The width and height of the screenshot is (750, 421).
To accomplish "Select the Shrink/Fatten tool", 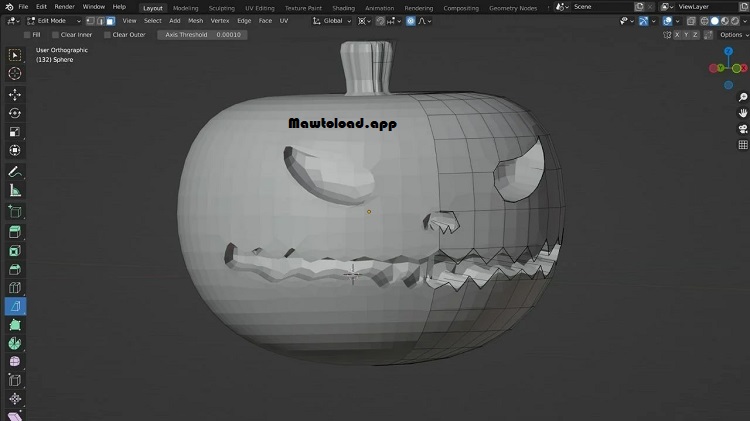I will (x=15, y=399).
